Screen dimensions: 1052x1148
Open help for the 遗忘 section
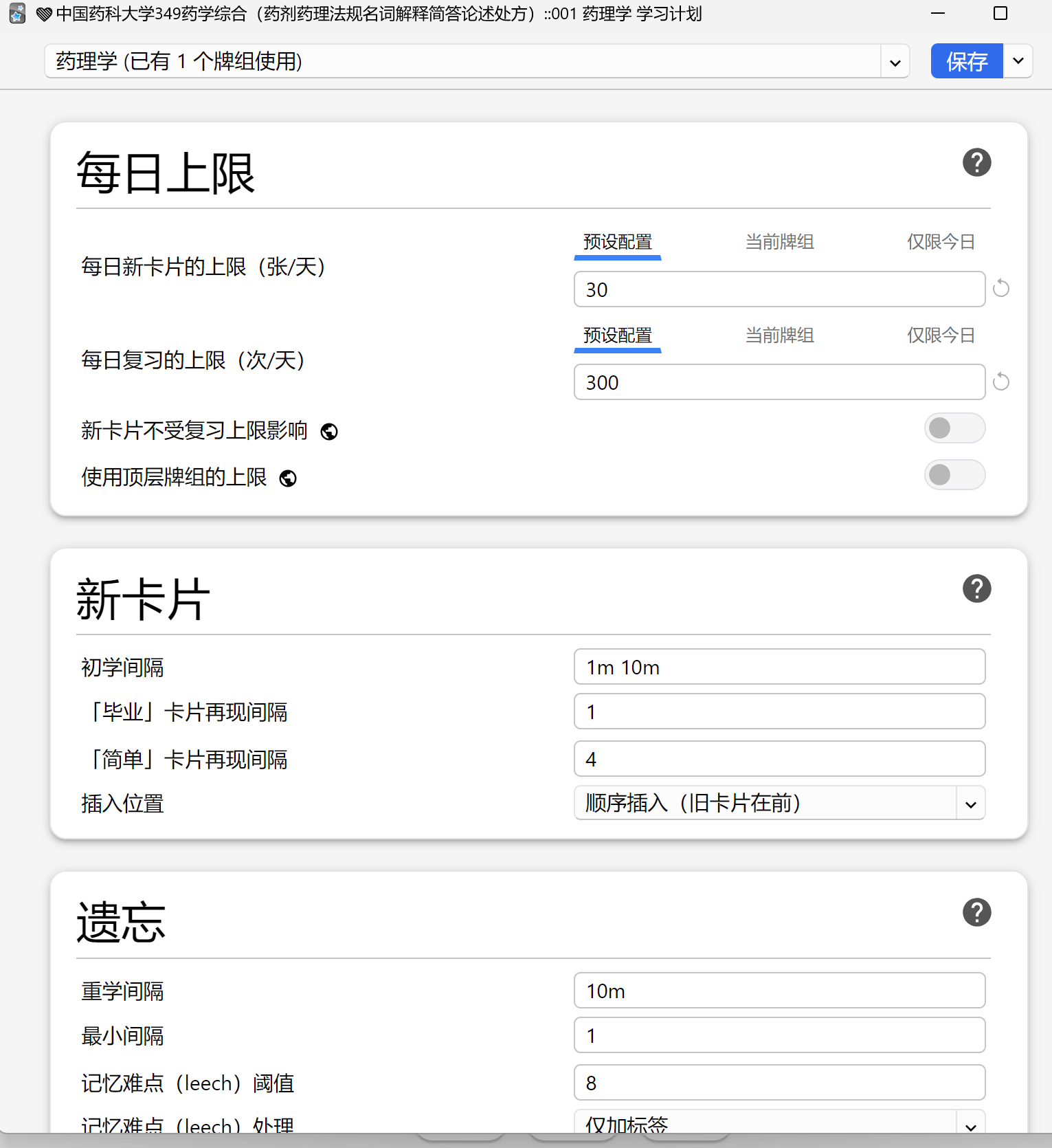point(976,913)
